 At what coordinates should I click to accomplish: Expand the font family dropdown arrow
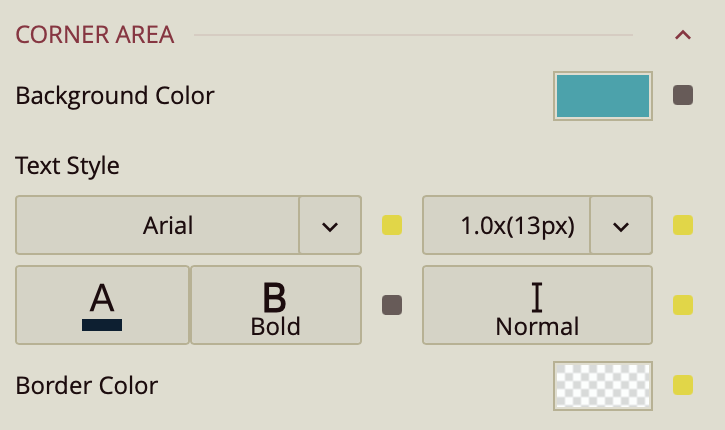coord(330,225)
